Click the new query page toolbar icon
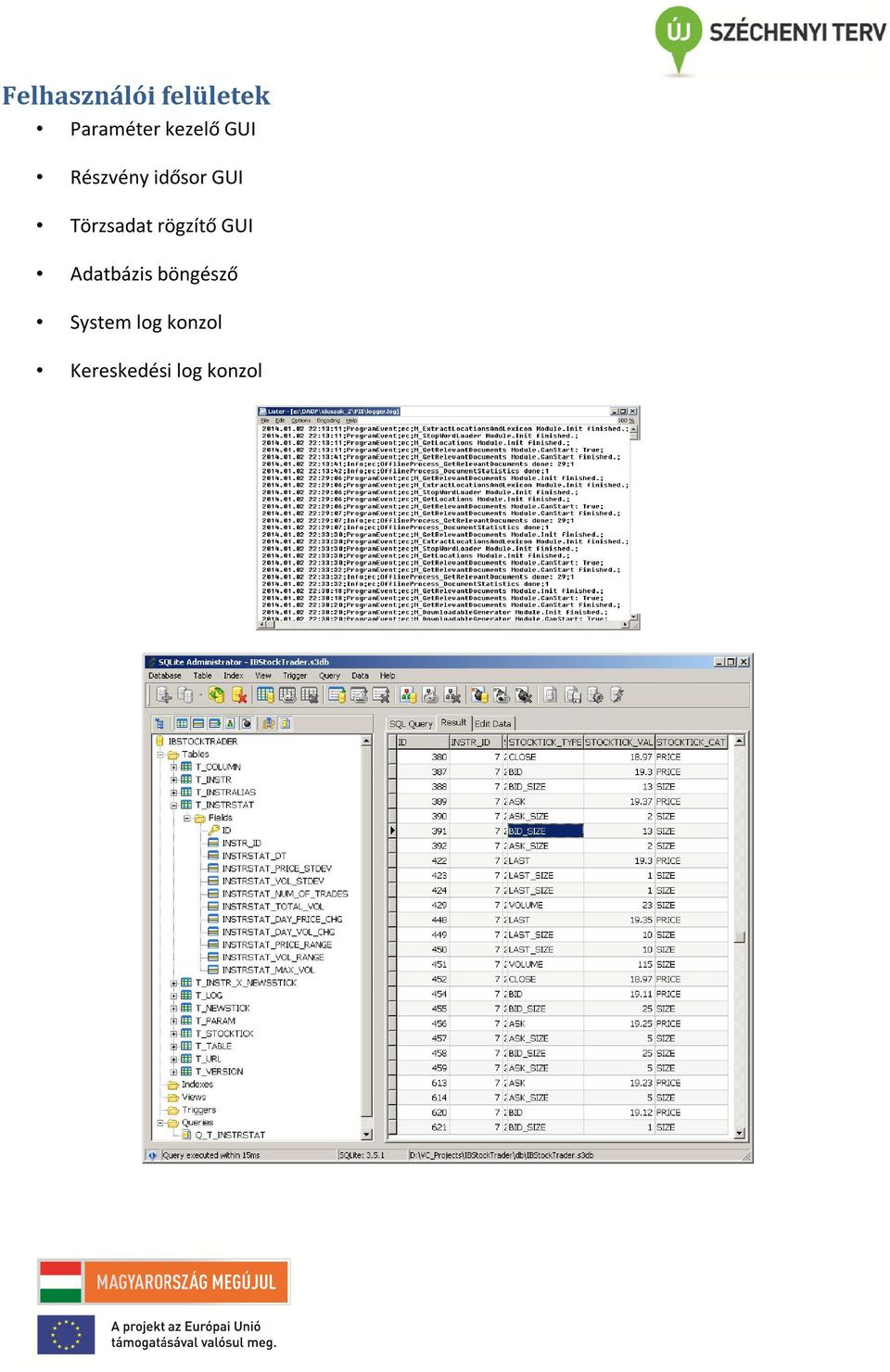Screen dimensions: 890x1372 pyautogui.click(x=551, y=694)
